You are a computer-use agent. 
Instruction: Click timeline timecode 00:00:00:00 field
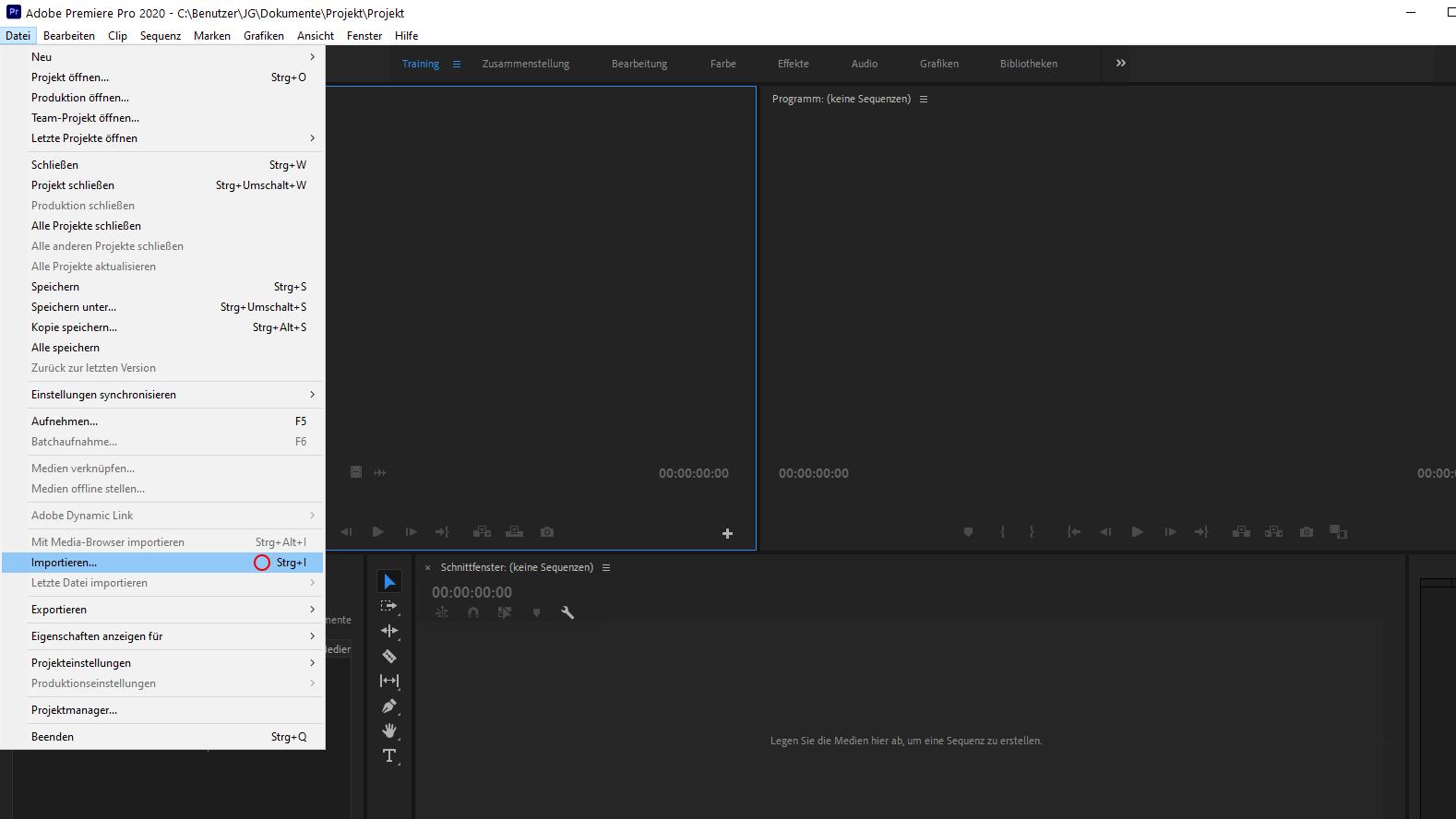coord(471,592)
